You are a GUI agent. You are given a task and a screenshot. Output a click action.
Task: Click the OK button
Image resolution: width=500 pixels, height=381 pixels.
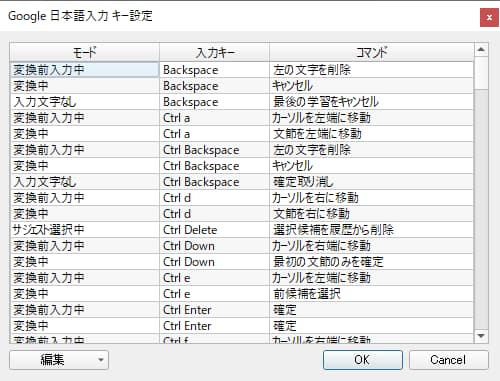[x=363, y=360]
